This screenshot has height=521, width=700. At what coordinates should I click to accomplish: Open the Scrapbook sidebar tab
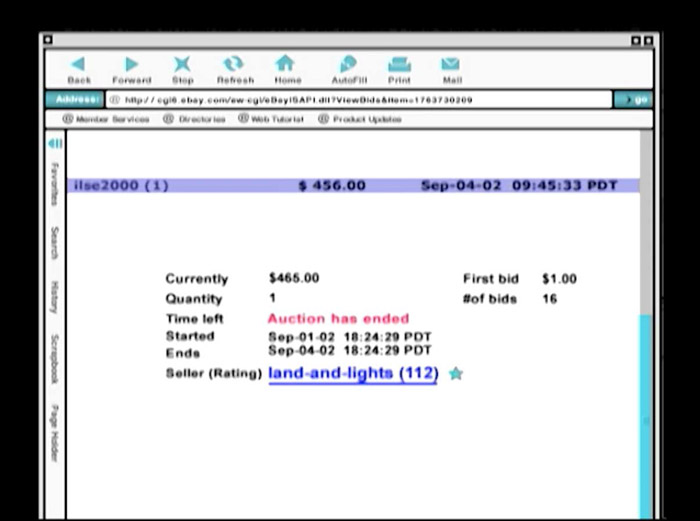(54, 358)
